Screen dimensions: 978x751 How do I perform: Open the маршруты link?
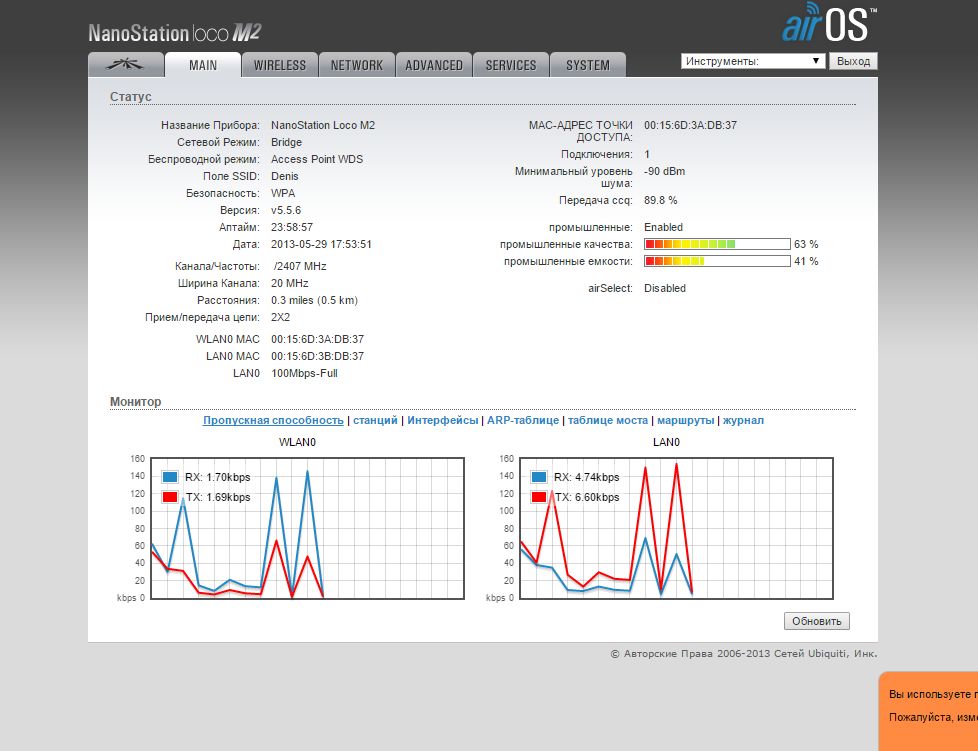click(x=685, y=420)
